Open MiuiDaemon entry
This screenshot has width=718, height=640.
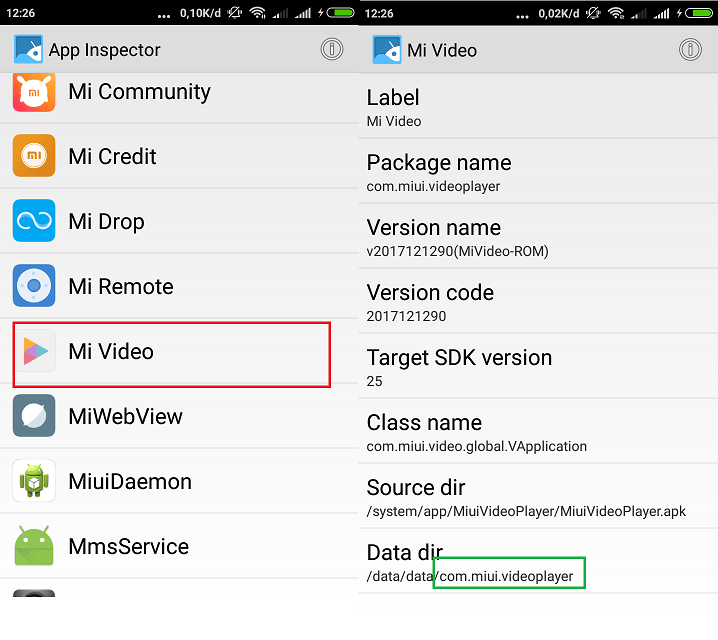(x=179, y=481)
